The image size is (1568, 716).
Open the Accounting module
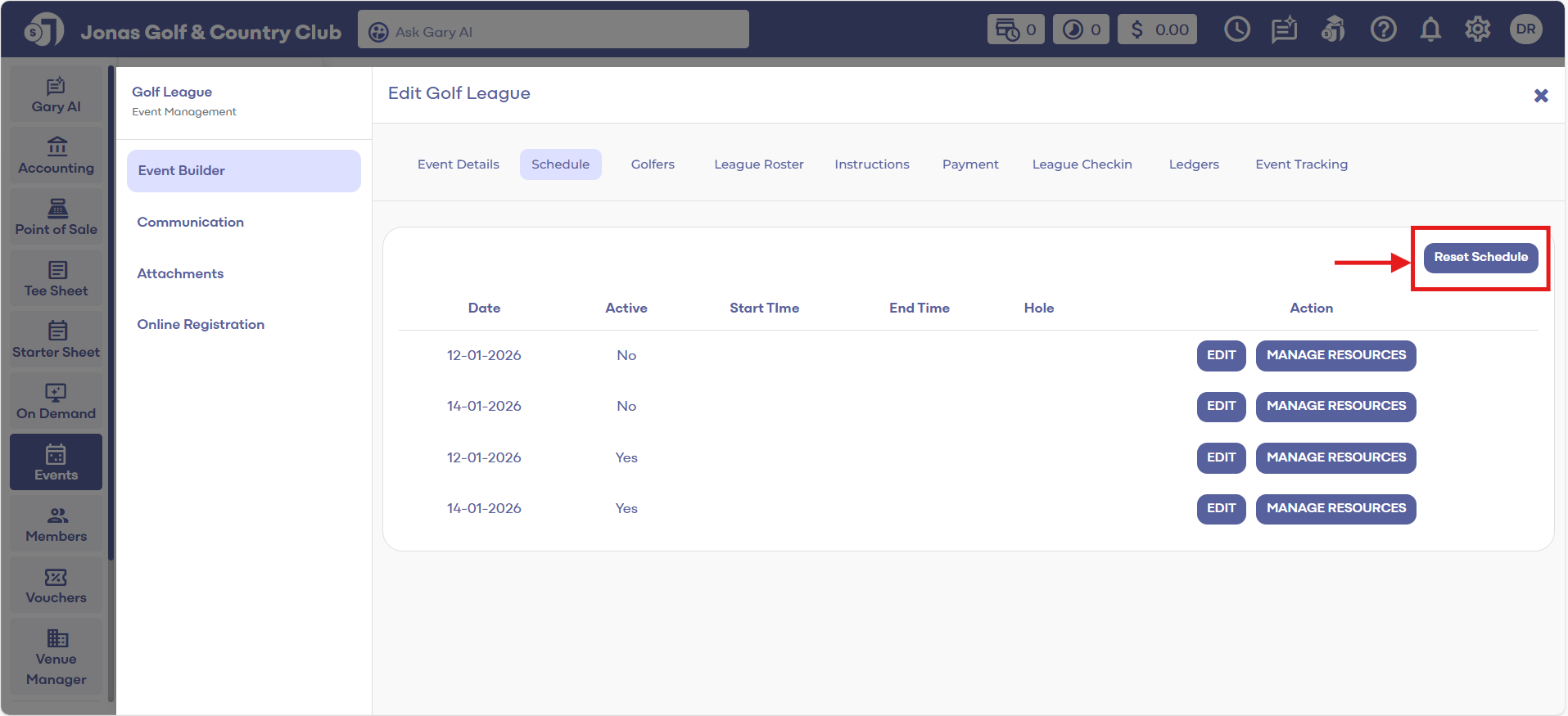click(x=56, y=156)
